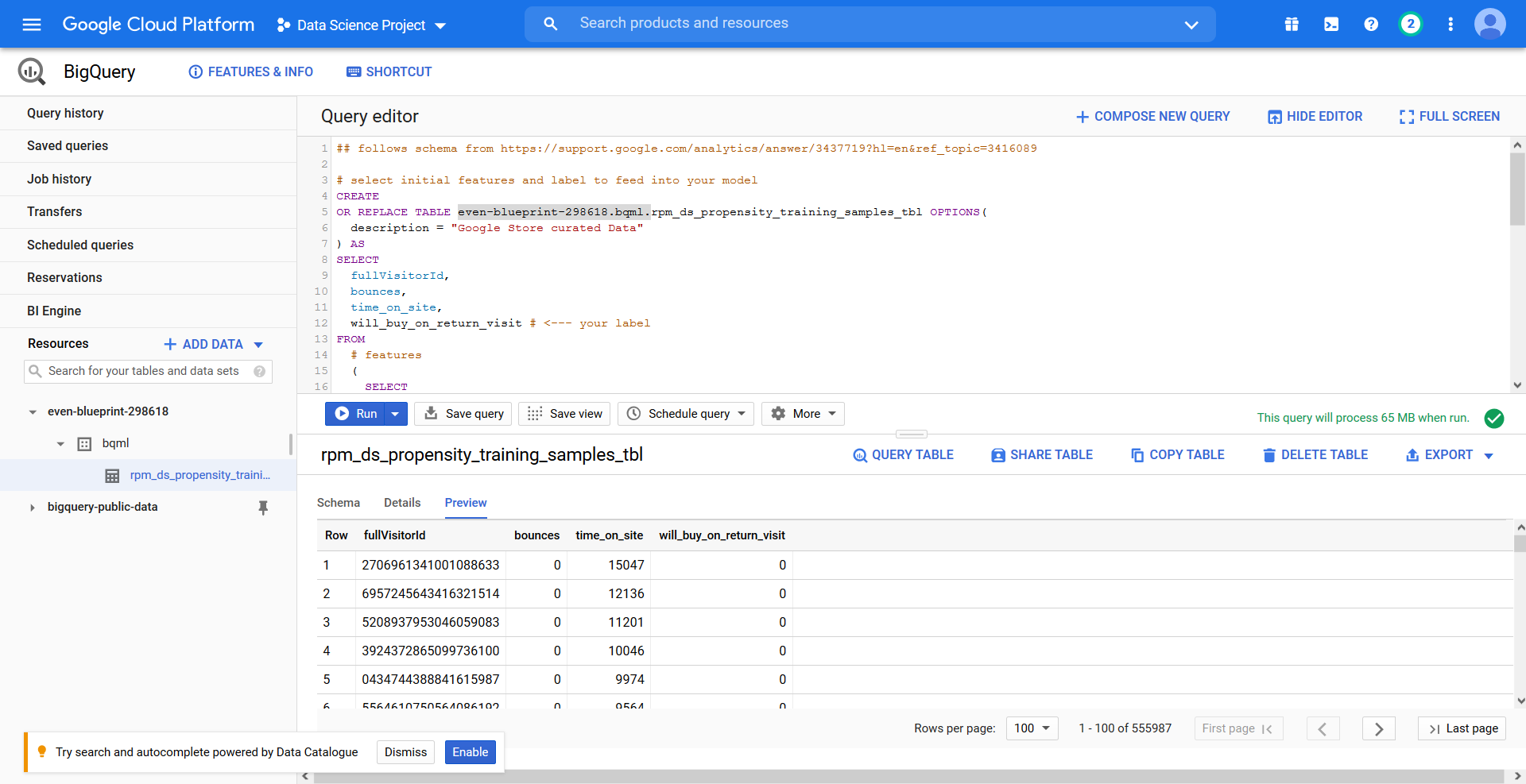
Task: Open Data Science Project selector
Action: click(x=362, y=25)
